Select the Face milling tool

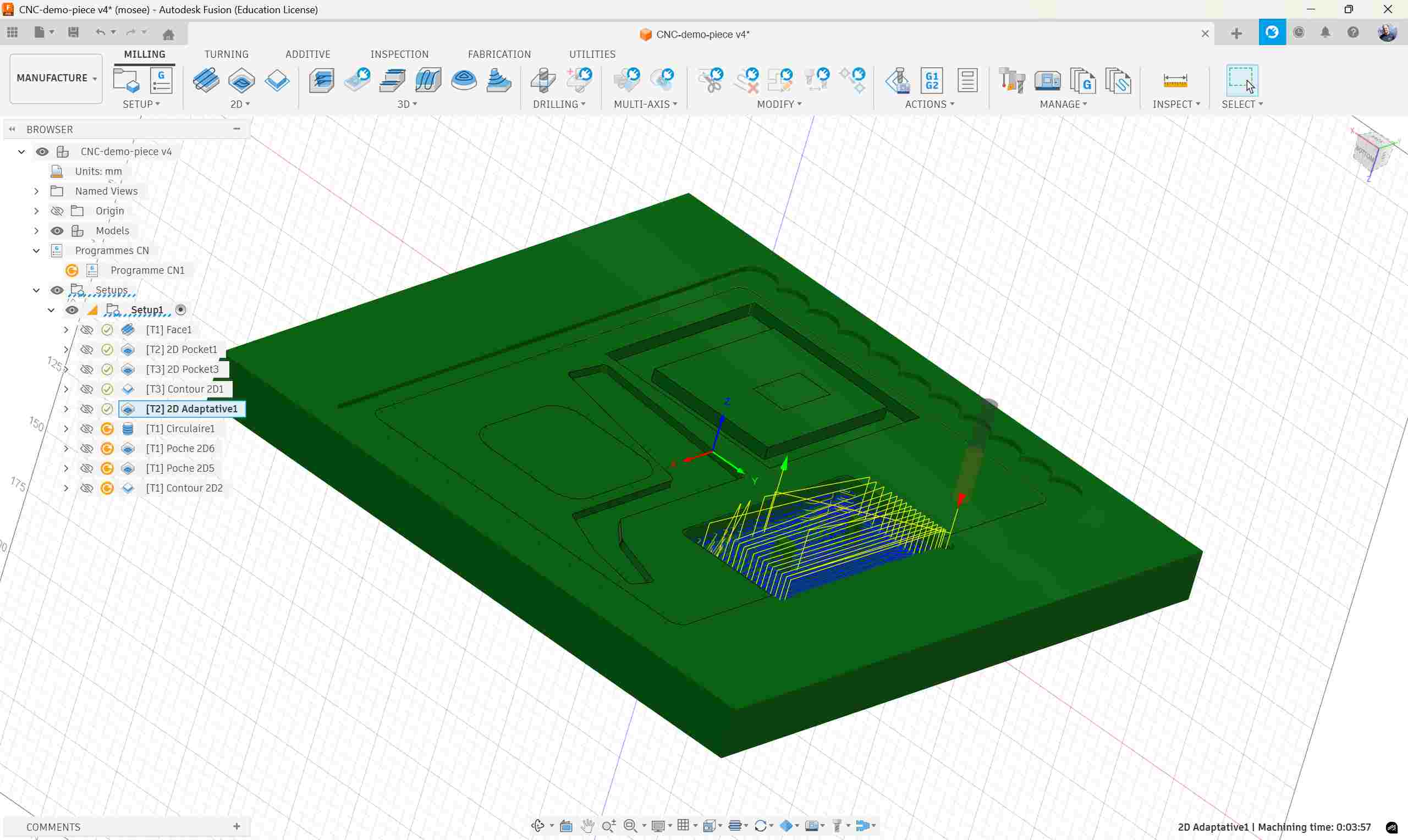click(x=206, y=80)
